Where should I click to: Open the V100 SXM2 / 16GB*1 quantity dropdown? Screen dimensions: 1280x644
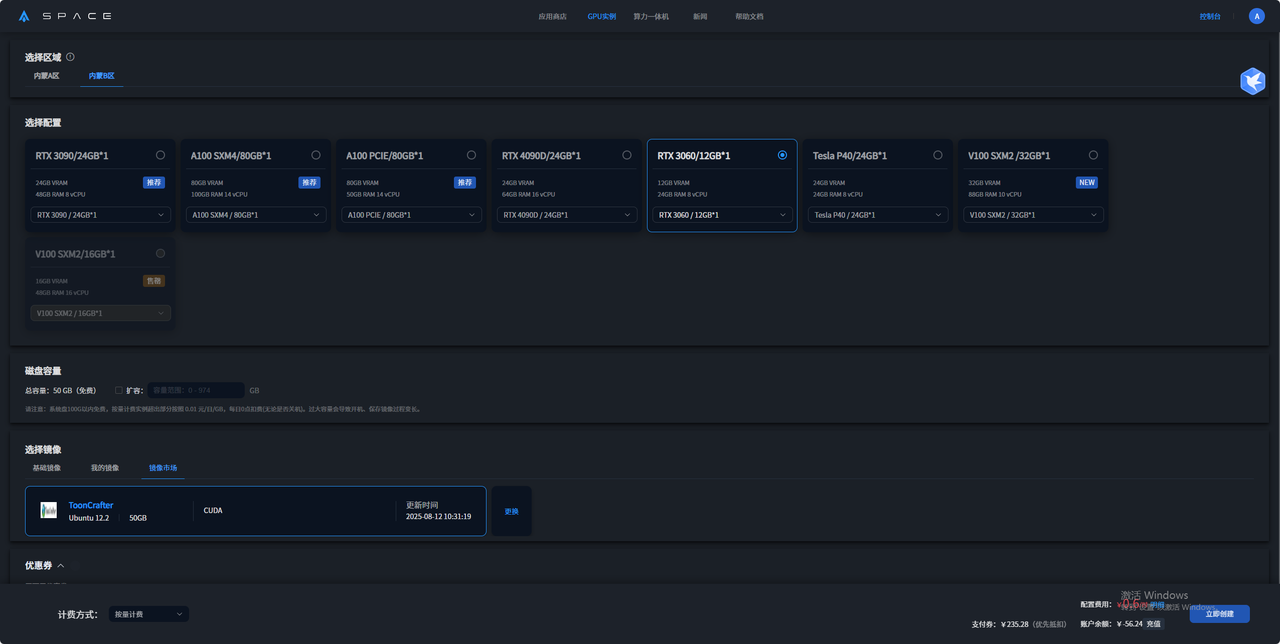pyautogui.click(x=101, y=313)
